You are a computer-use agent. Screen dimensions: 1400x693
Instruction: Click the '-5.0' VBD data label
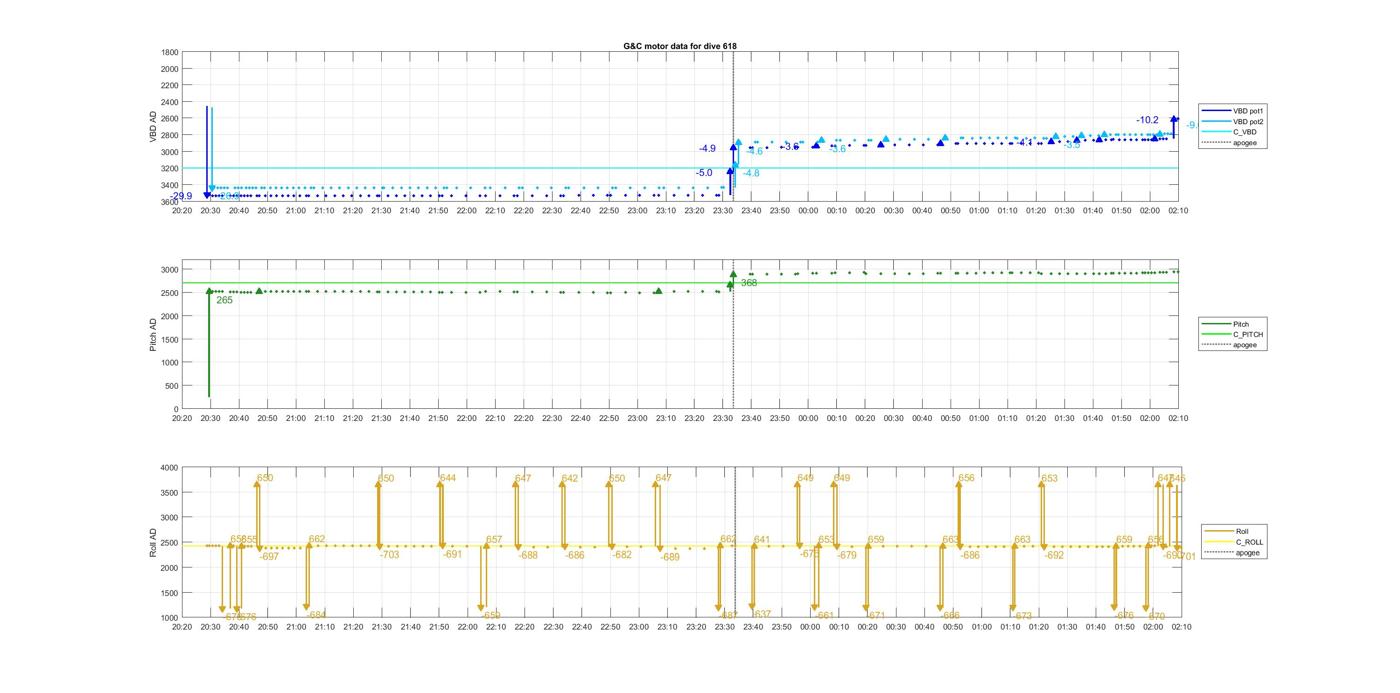pos(704,173)
